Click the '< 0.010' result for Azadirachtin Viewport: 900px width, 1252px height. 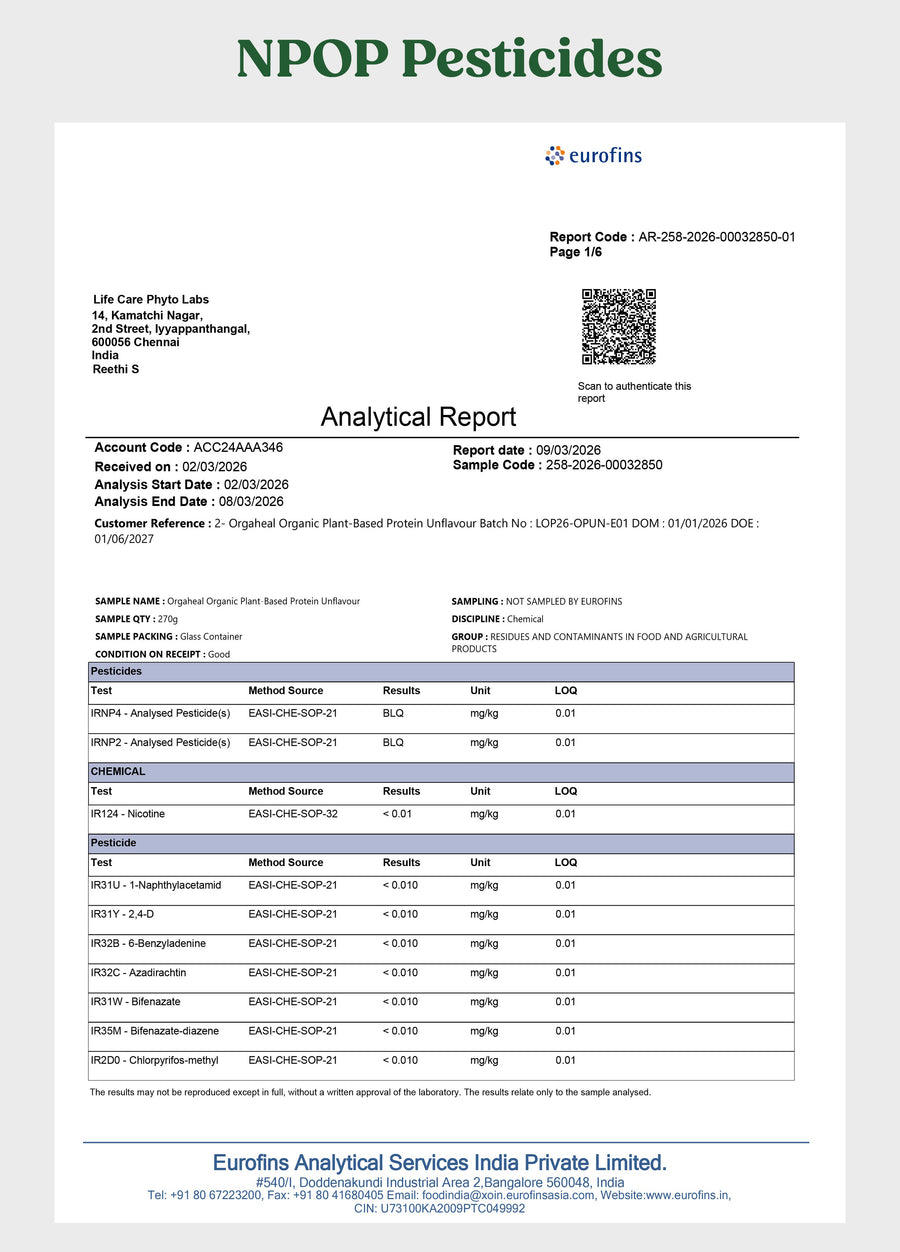(x=400, y=972)
